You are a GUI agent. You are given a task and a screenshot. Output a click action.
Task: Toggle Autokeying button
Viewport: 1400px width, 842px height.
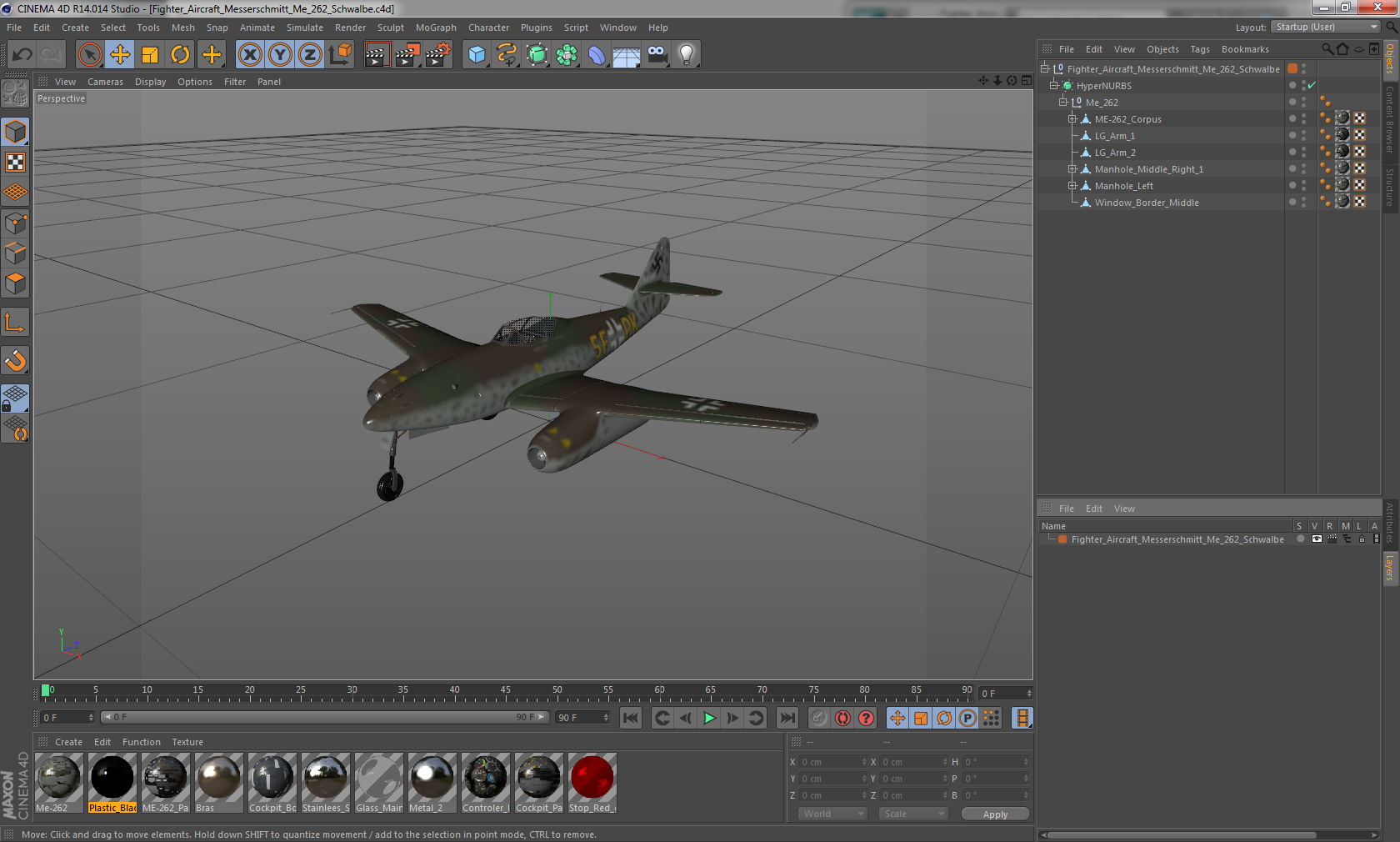[843, 718]
